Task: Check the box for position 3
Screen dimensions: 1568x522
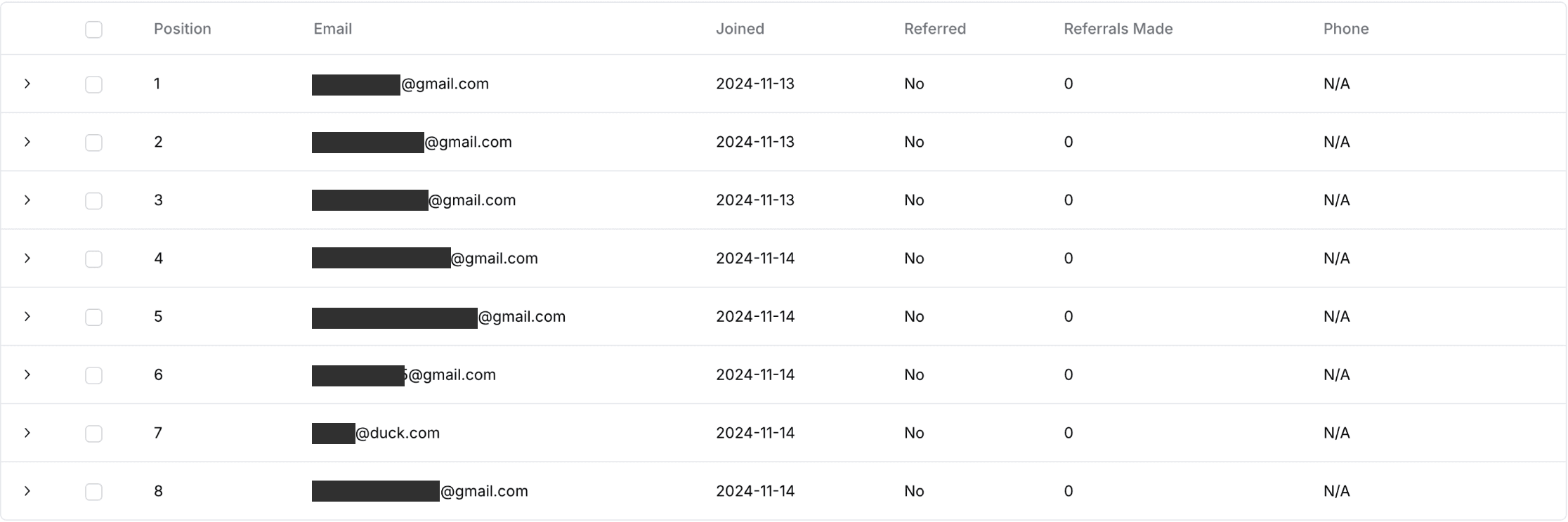Action: pyautogui.click(x=93, y=201)
